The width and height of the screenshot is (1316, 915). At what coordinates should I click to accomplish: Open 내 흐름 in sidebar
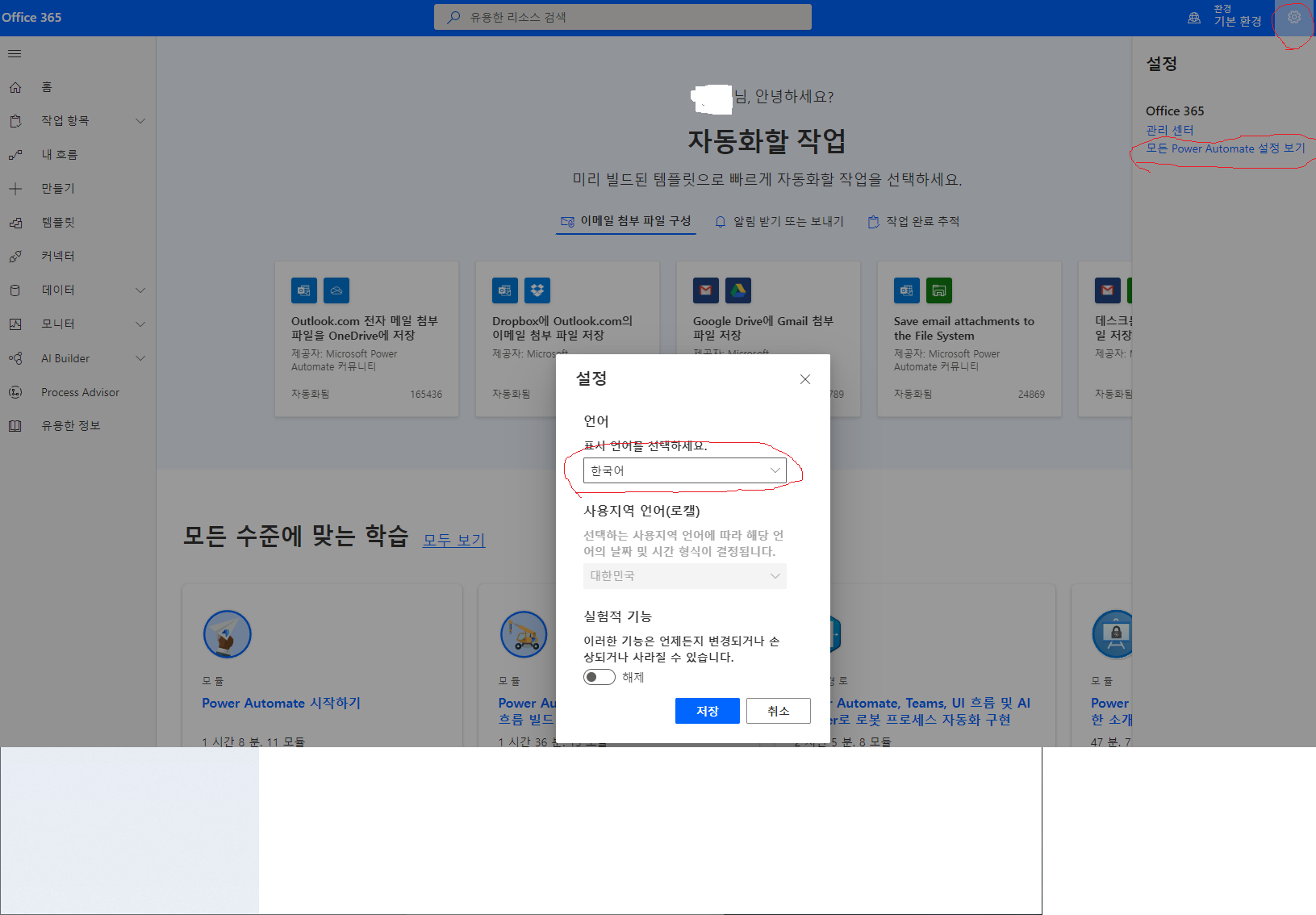point(60,155)
